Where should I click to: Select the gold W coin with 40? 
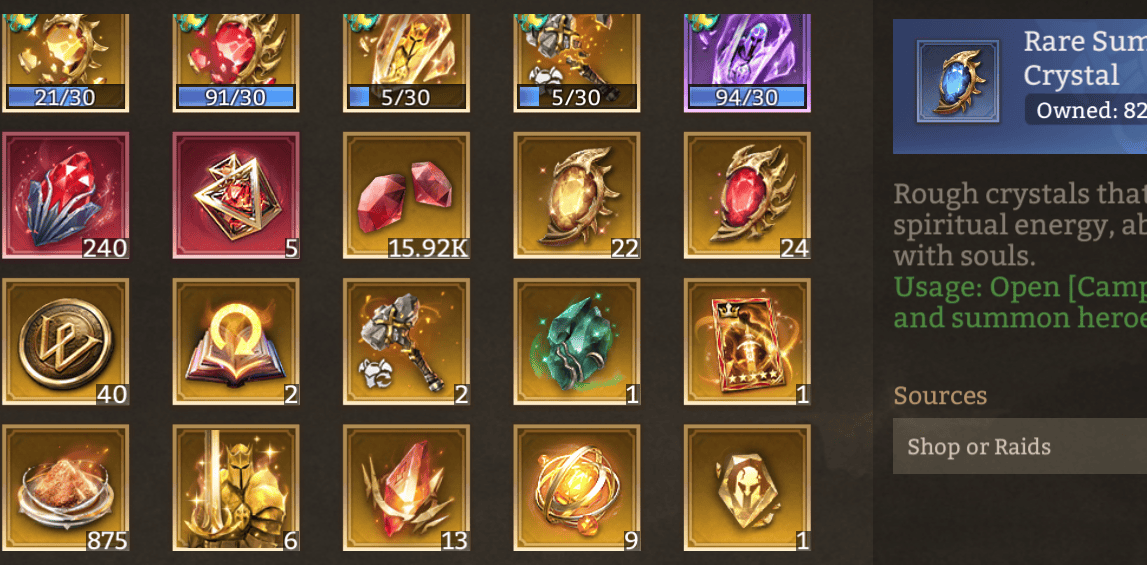coord(66,342)
